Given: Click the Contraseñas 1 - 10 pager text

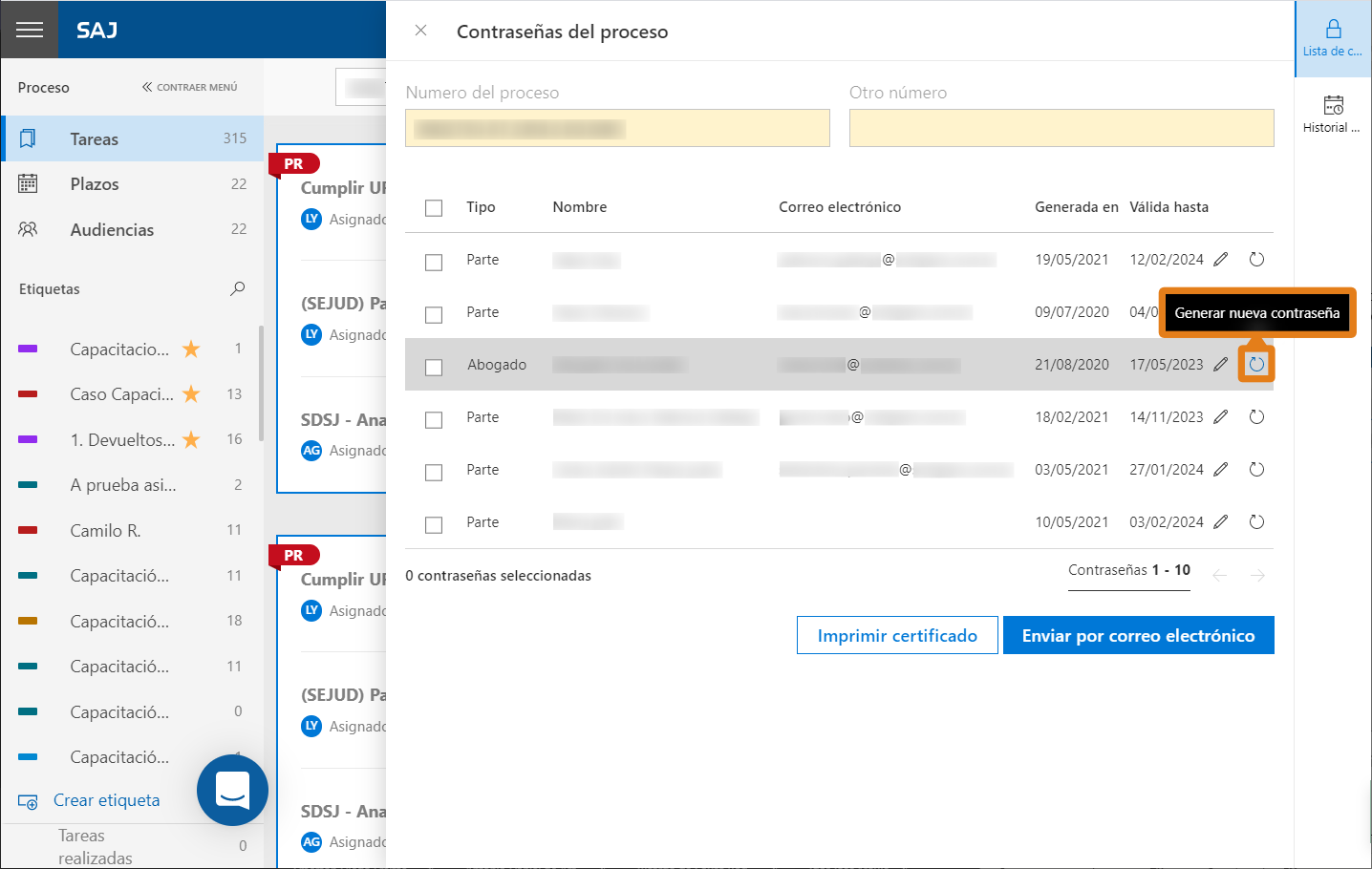Looking at the screenshot, I should [1129, 570].
